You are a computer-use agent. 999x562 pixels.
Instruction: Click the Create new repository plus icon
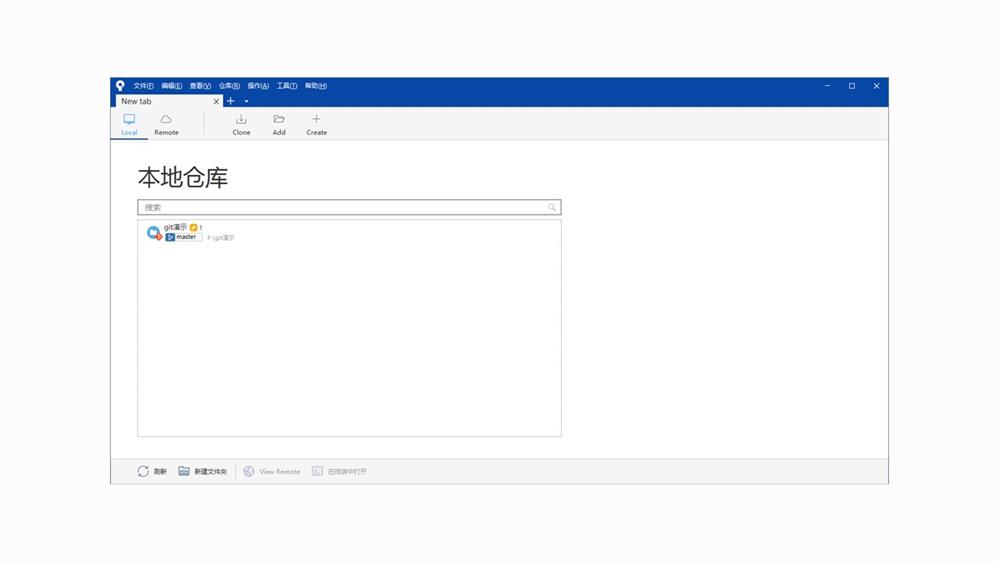(316, 120)
